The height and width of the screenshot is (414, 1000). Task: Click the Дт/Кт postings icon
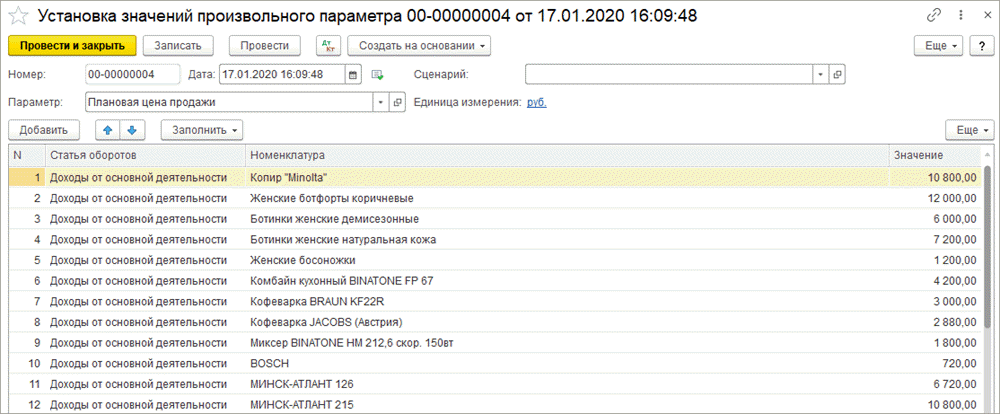(x=327, y=46)
